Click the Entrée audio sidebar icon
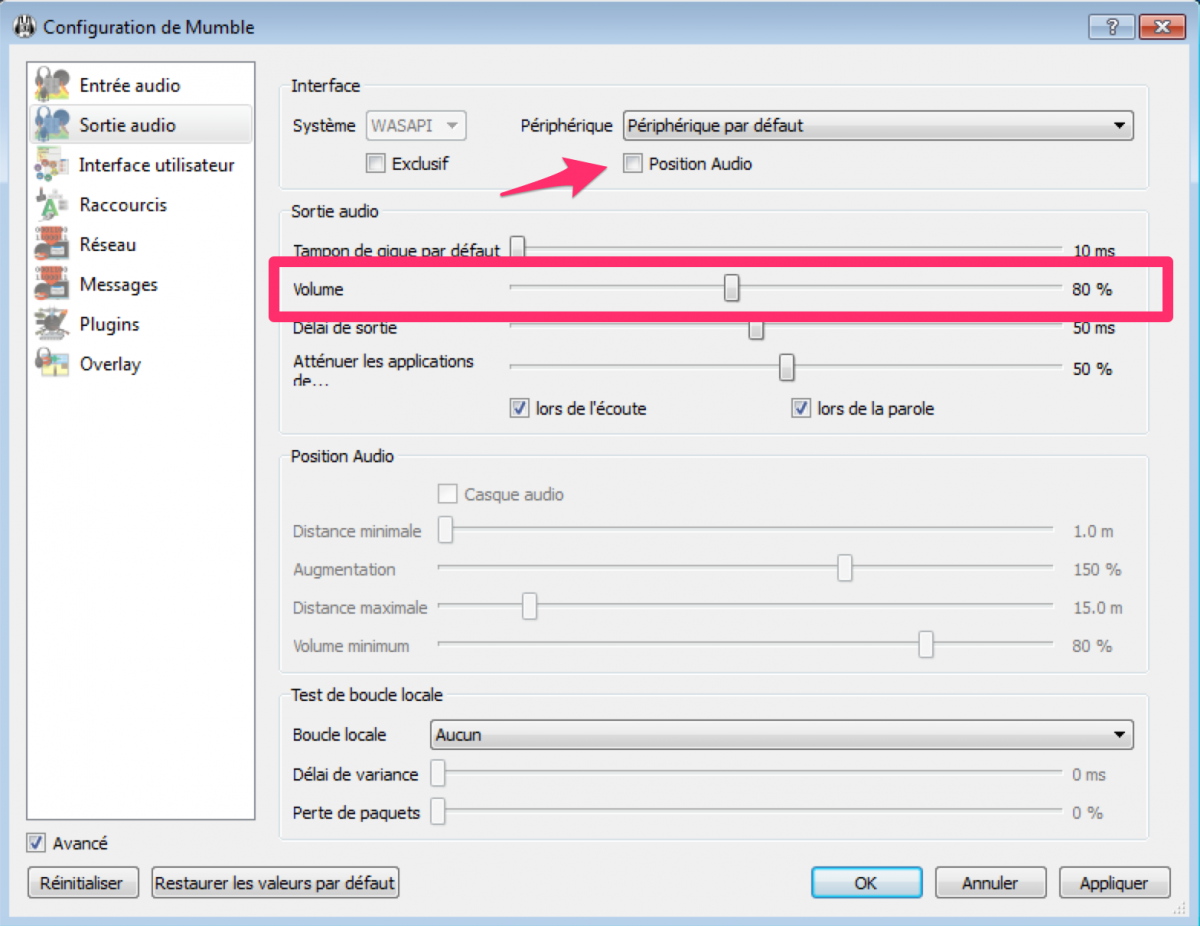The width and height of the screenshot is (1200, 926). [51, 85]
